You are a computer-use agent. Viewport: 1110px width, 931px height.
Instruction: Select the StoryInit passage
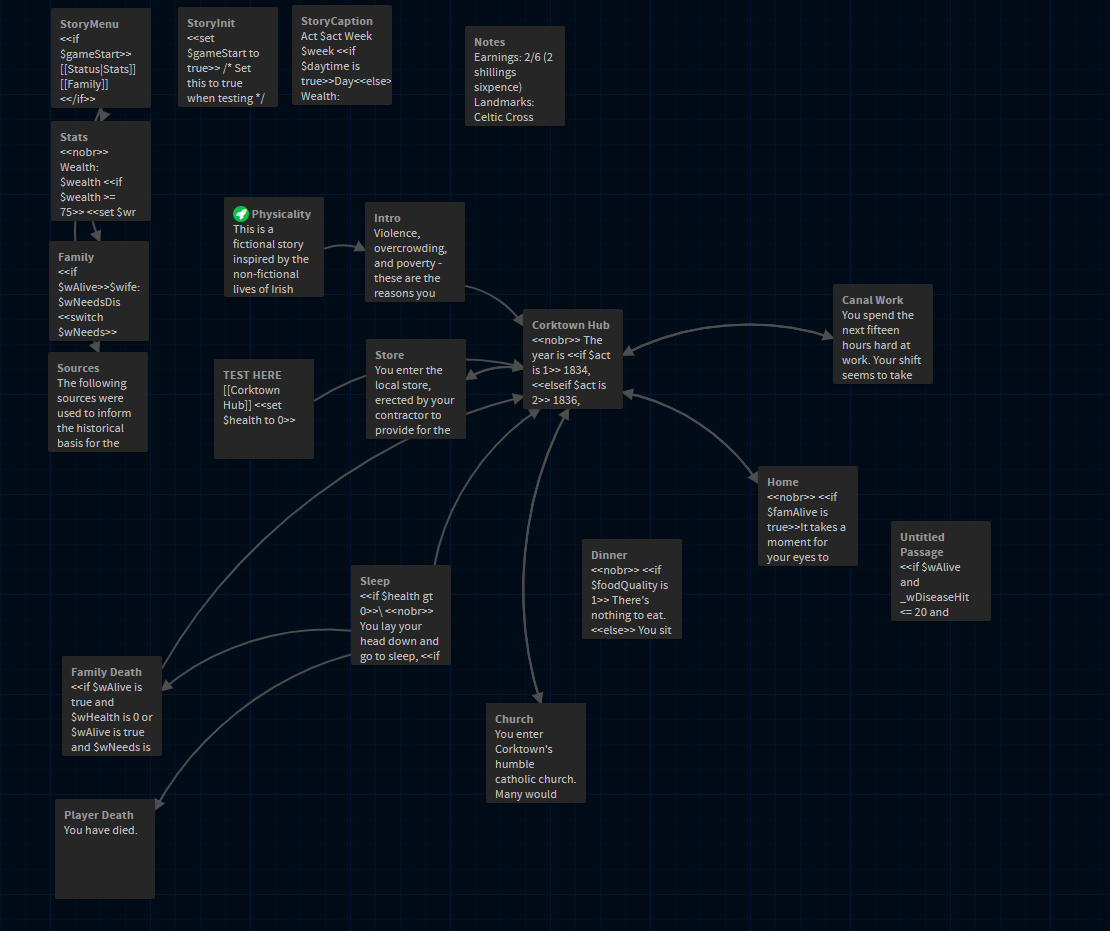click(228, 57)
